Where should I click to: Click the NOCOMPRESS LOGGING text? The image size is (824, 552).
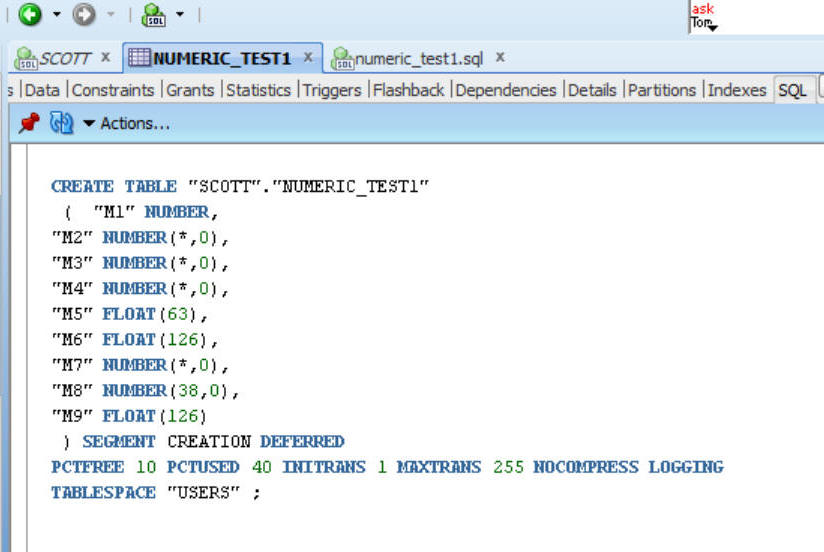(629, 467)
